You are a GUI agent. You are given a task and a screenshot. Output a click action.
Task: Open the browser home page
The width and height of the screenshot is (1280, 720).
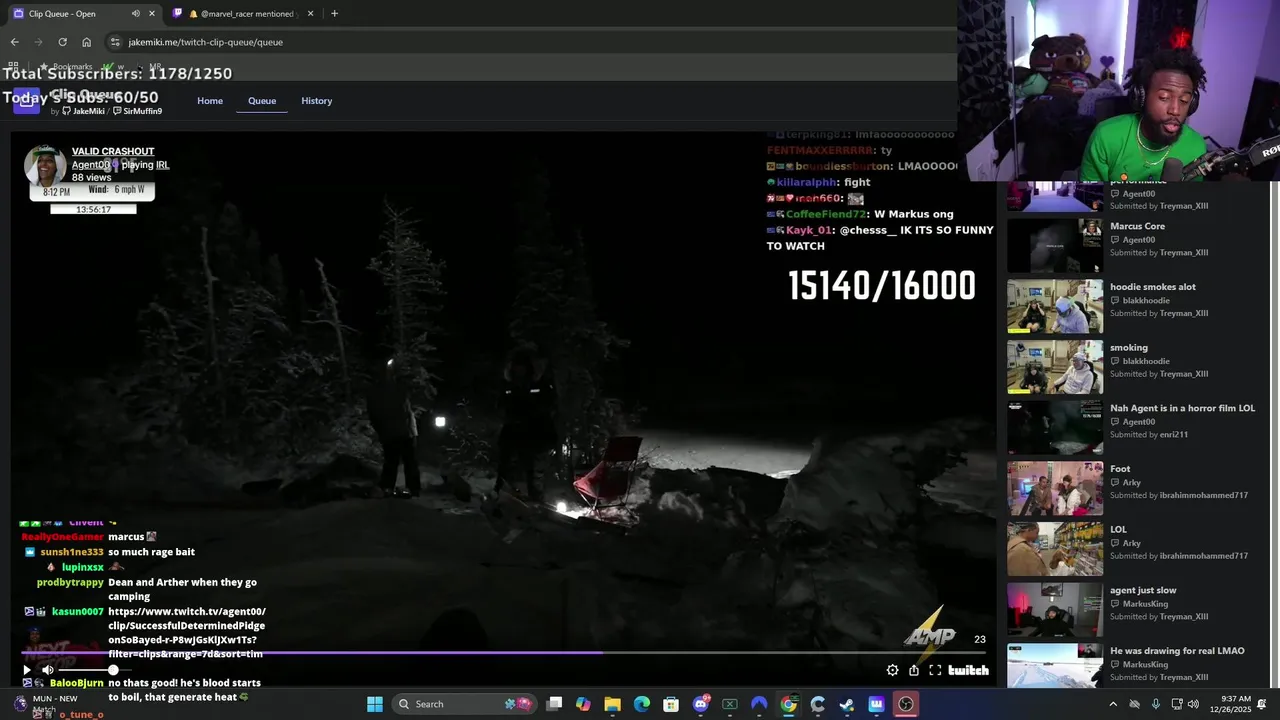pyautogui.click(x=86, y=42)
